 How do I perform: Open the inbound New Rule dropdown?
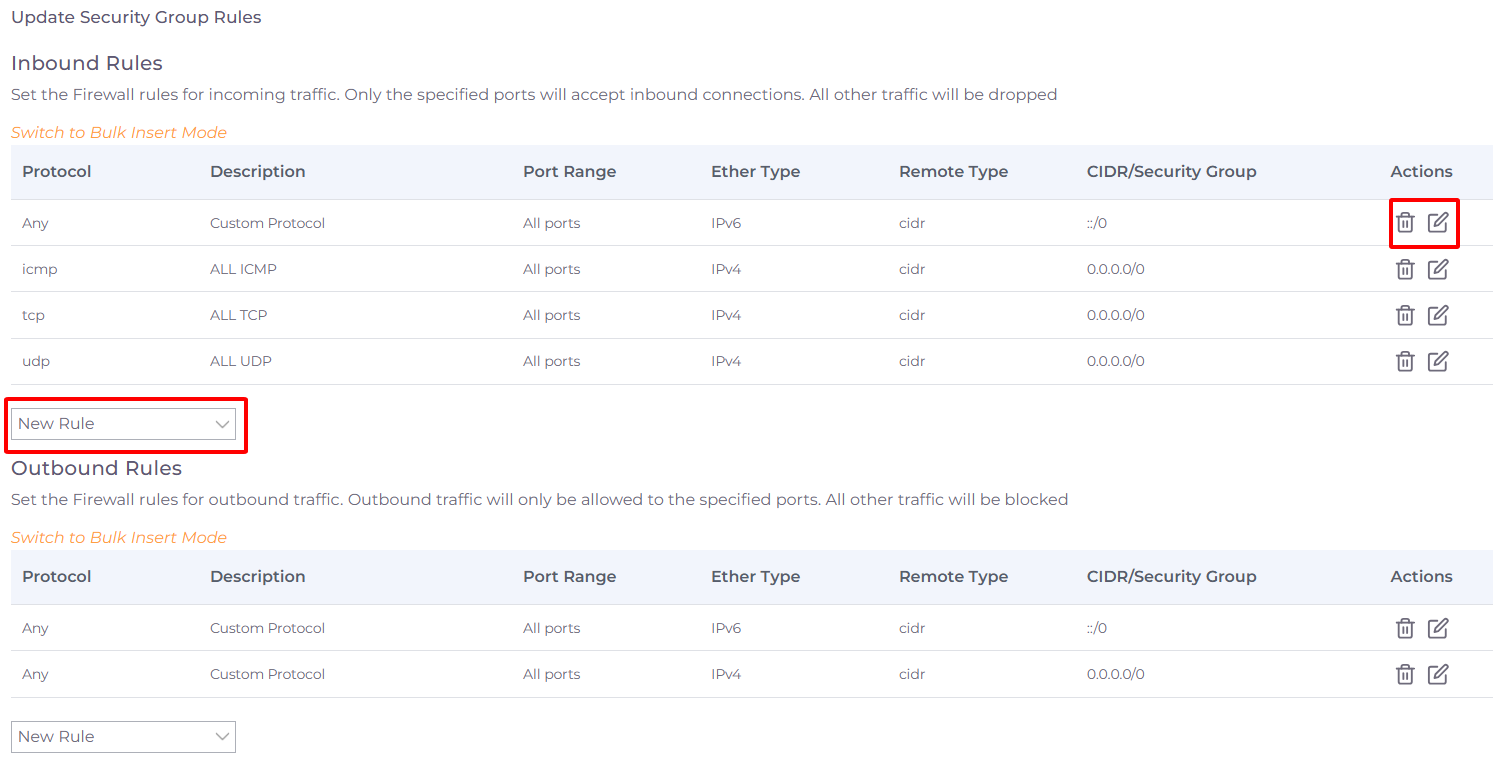123,424
